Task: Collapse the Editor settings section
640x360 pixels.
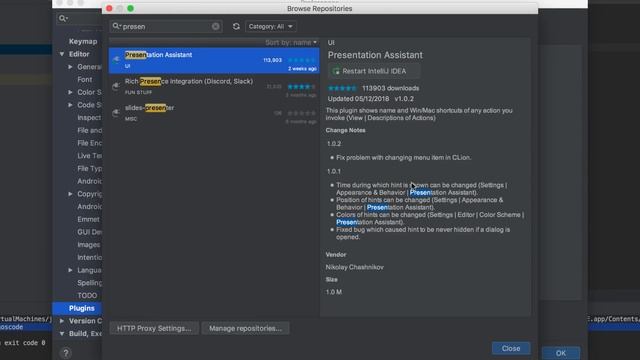Action: pos(62,54)
